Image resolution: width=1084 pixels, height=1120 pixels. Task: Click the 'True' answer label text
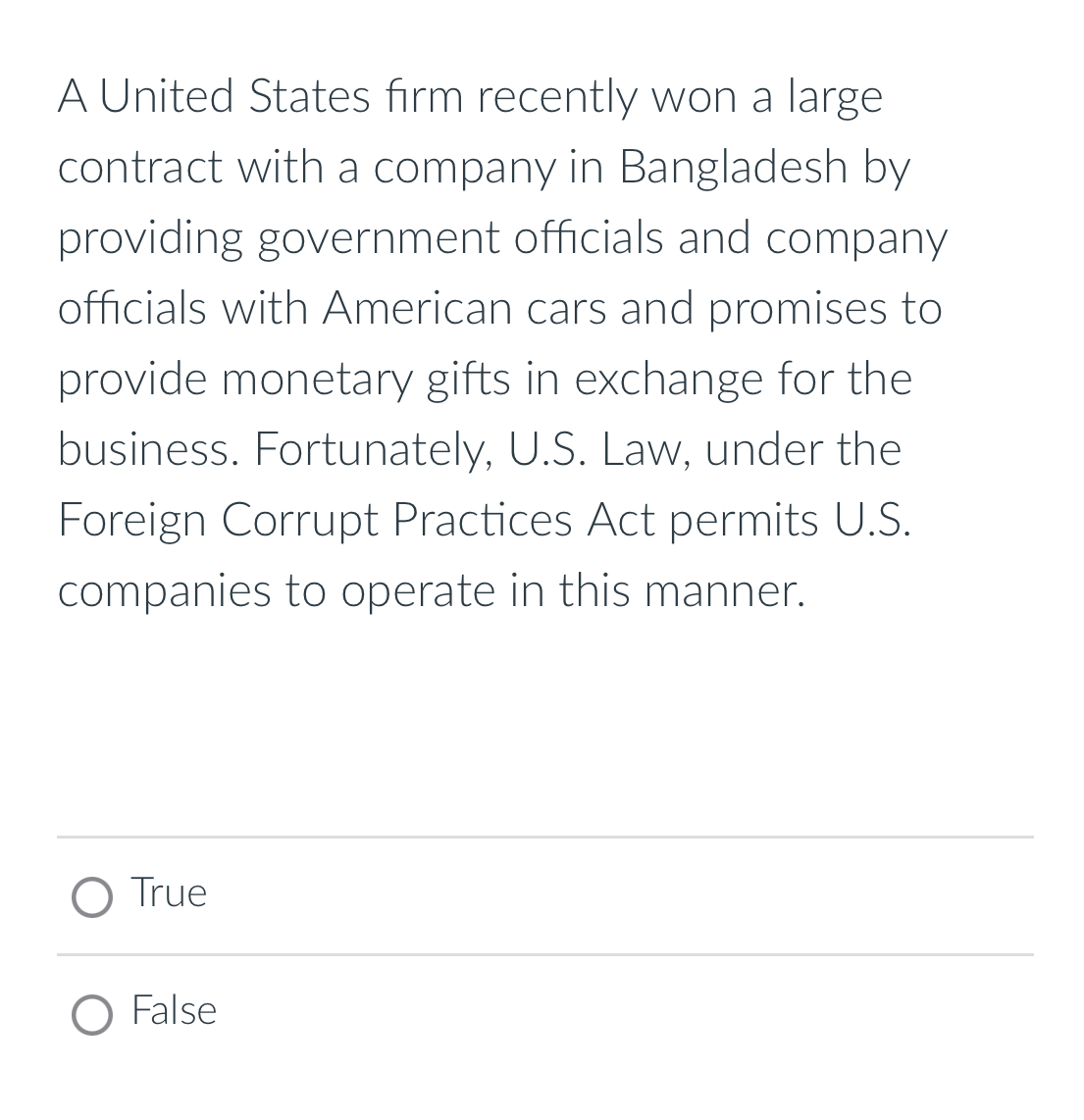point(170,892)
